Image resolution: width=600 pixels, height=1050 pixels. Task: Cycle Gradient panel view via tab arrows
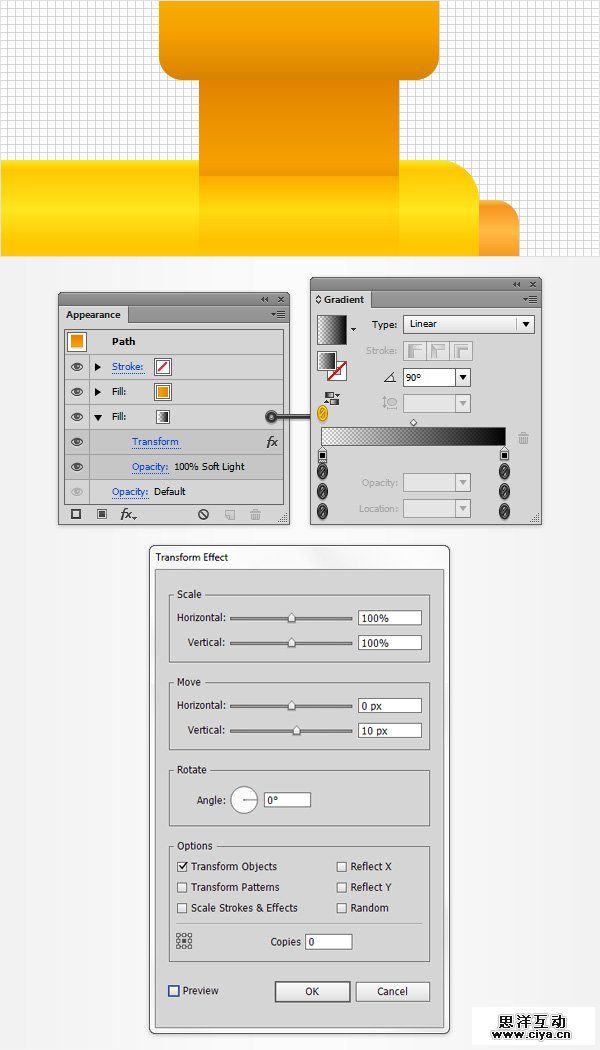tap(319, 299)
